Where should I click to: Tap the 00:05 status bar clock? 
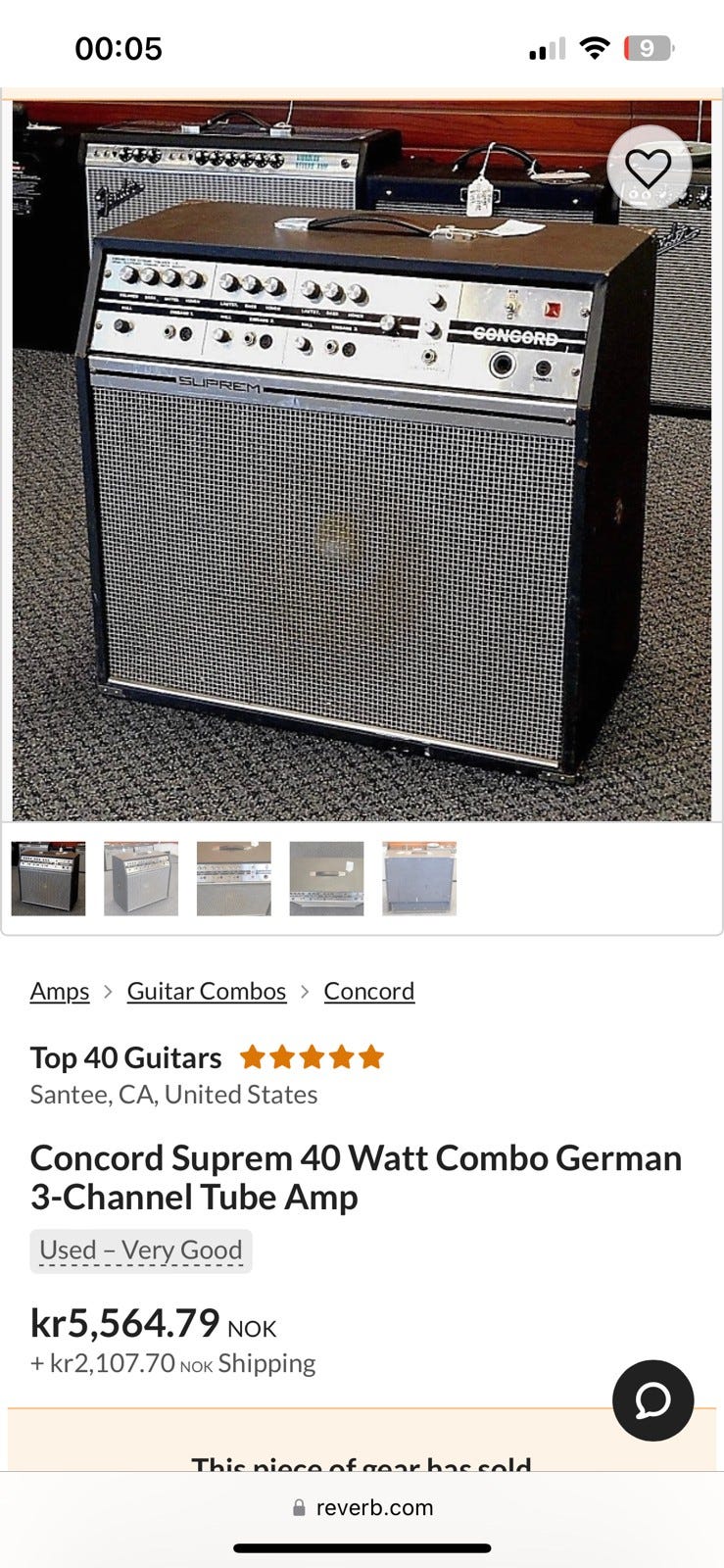coord(119,48)
